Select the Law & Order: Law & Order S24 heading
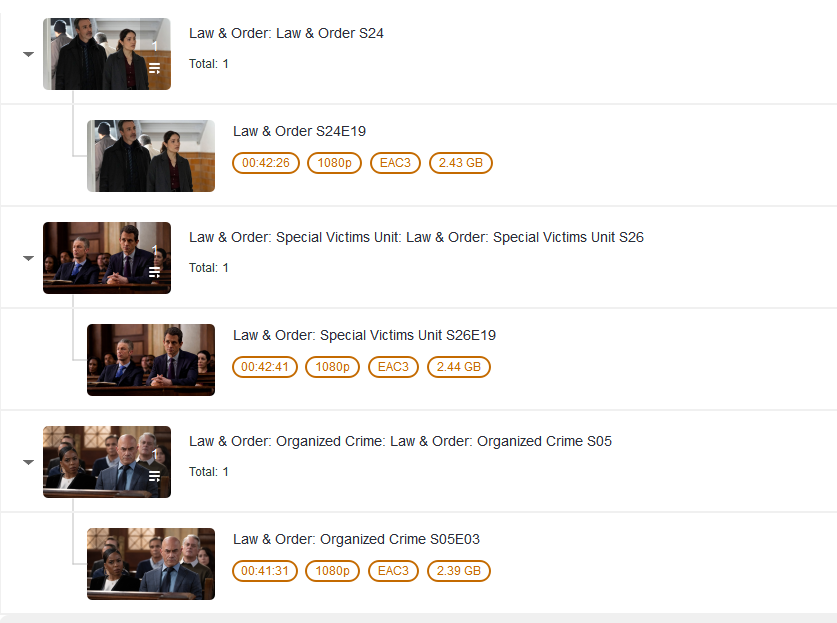 286,33
